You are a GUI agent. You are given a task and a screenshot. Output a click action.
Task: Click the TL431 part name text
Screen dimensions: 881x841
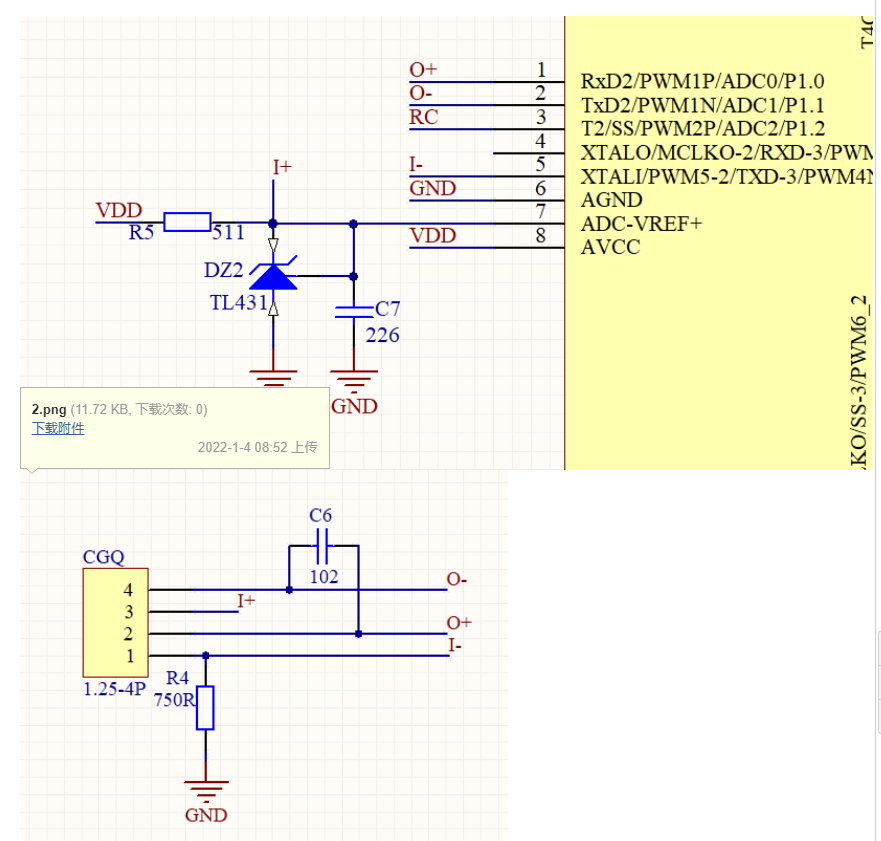click(239, 303)
